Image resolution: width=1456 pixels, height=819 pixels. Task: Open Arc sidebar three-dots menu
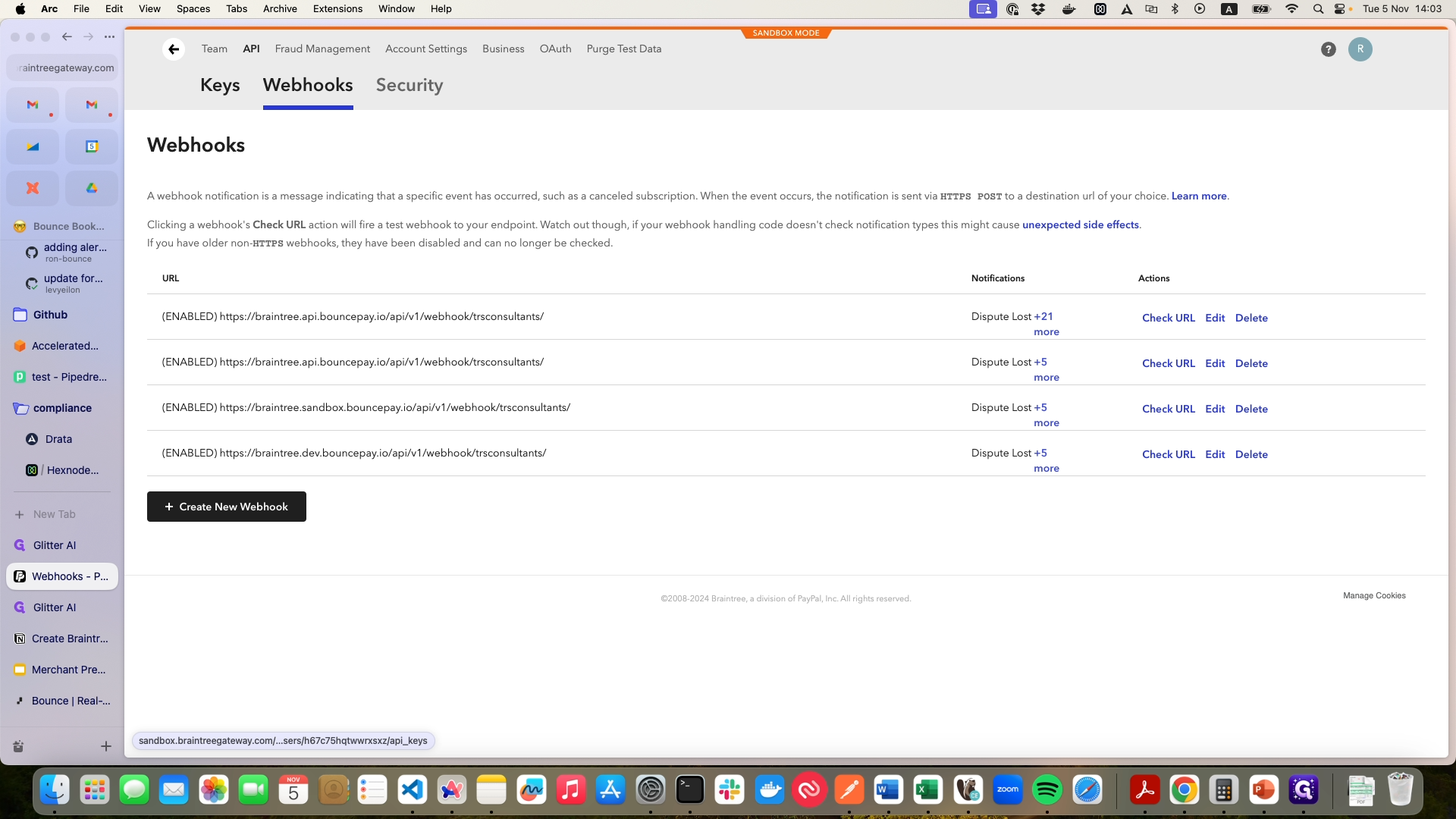pos(109,36)
